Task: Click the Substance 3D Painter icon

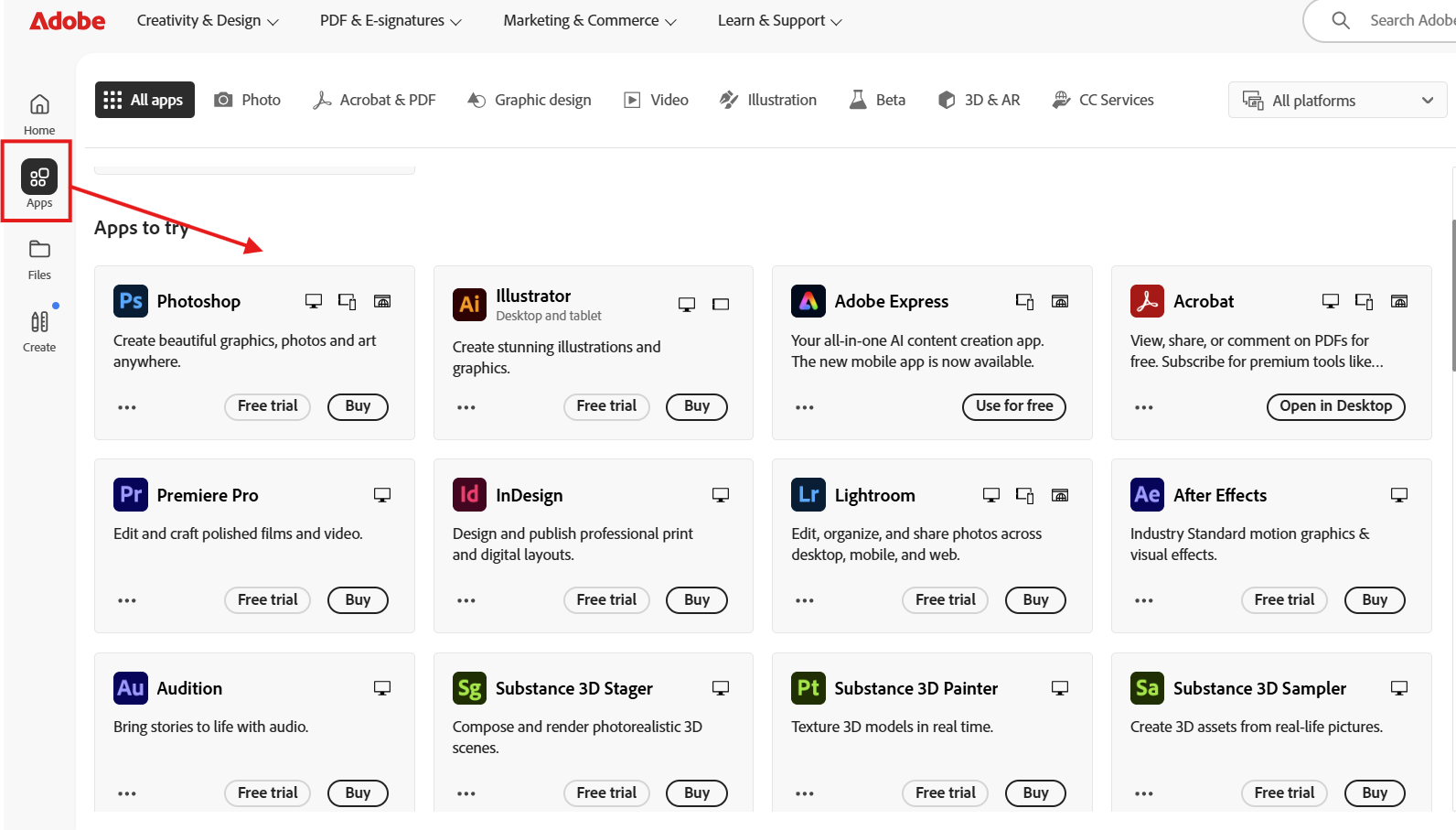Action: [808, 688]
